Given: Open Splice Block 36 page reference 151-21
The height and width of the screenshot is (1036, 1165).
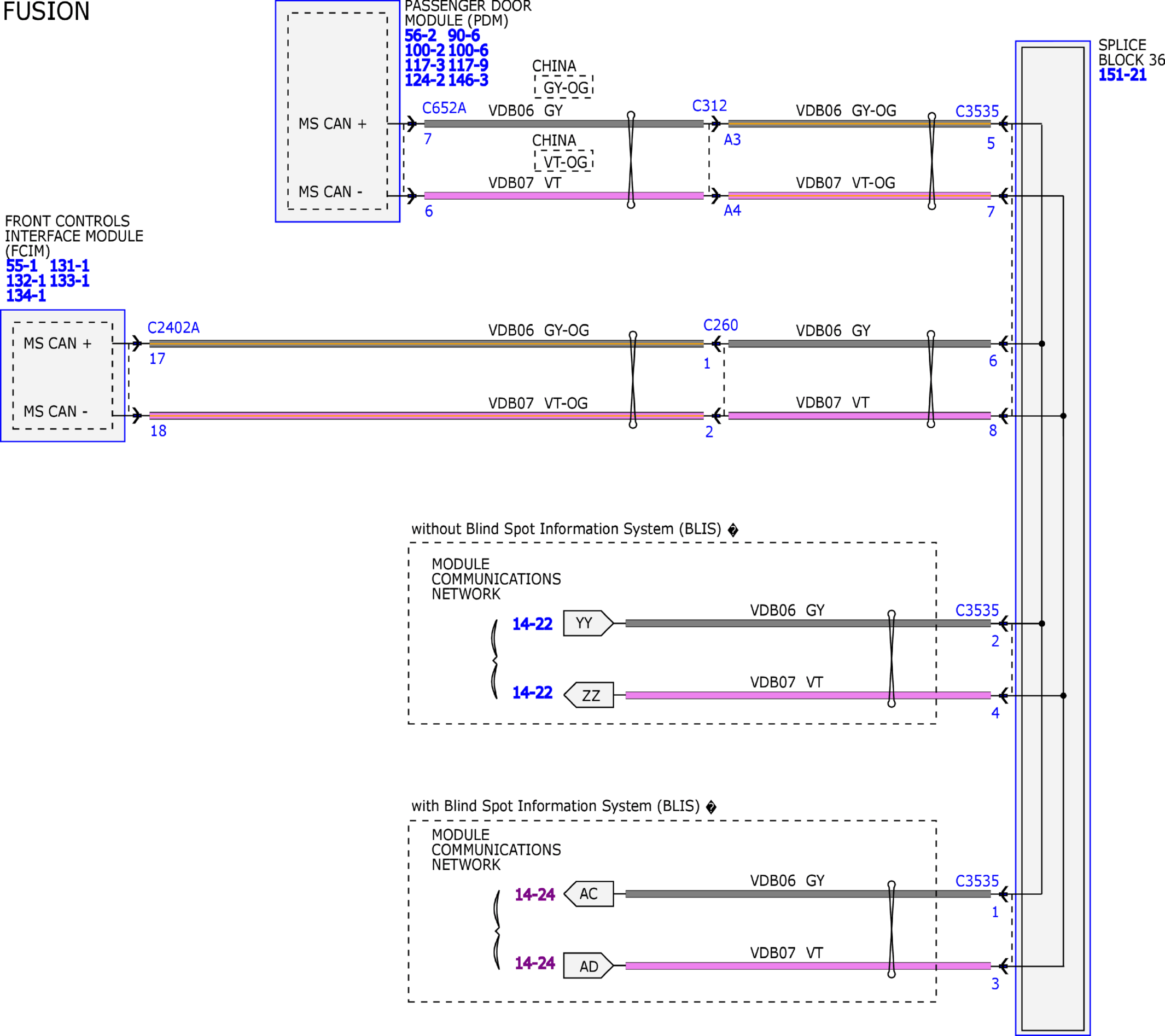Looking at the screenshot, I should (1122, 75).
